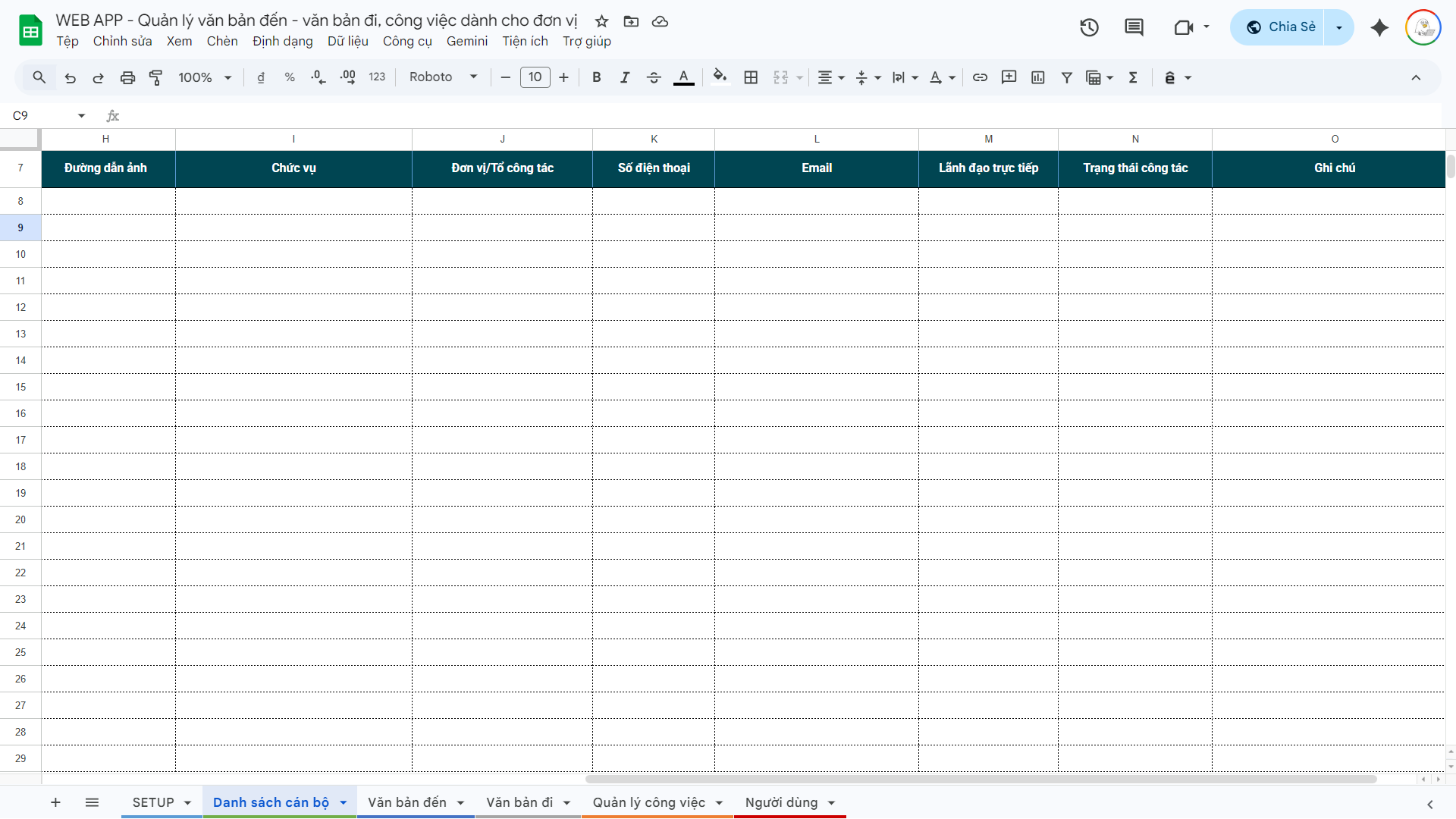This screenshot has height=819, width=1456.
Task: Expand the Văn bản đến sheet tab arrow
Action: [x=460, y=803]
